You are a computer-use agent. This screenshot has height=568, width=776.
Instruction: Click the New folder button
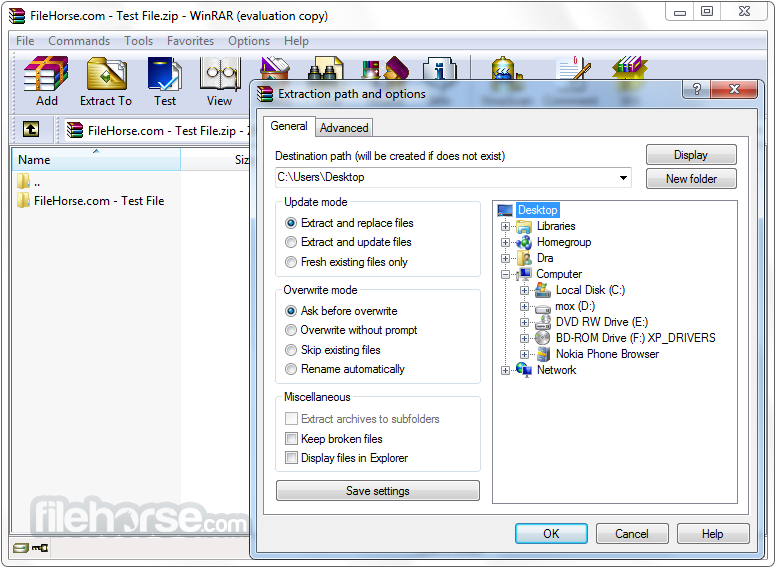coord(691,179)
